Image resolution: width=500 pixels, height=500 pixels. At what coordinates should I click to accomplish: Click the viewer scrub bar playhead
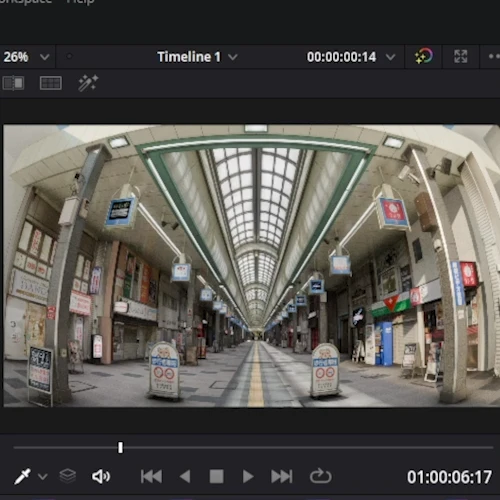120,447
